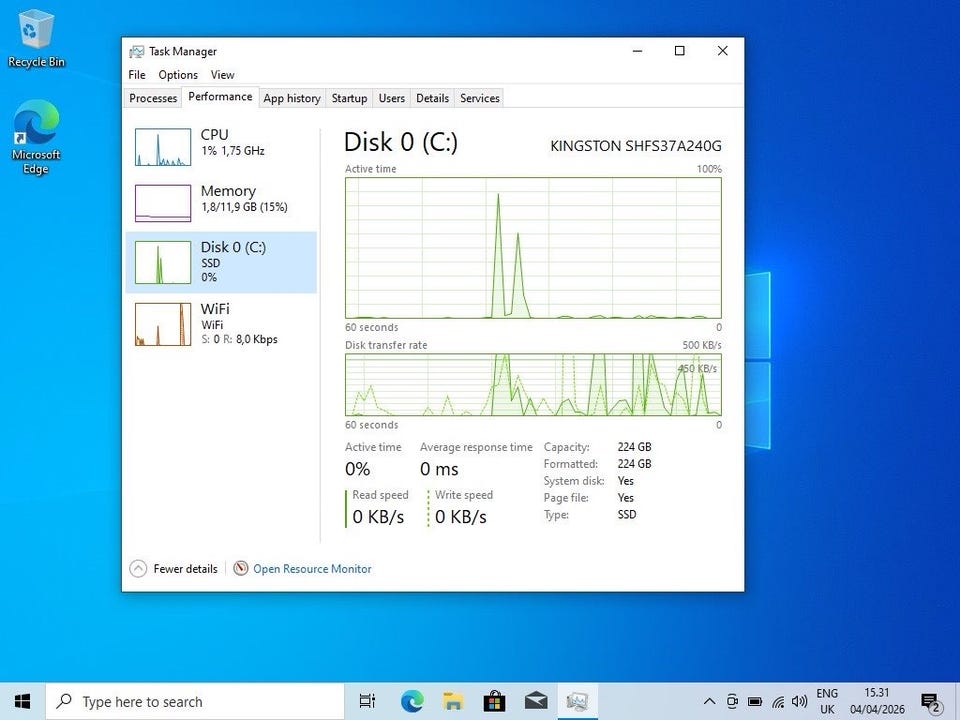Open the Mail app from the taskbar
The height and width of the screenshot is (720, 960).
tap(536, 702)
